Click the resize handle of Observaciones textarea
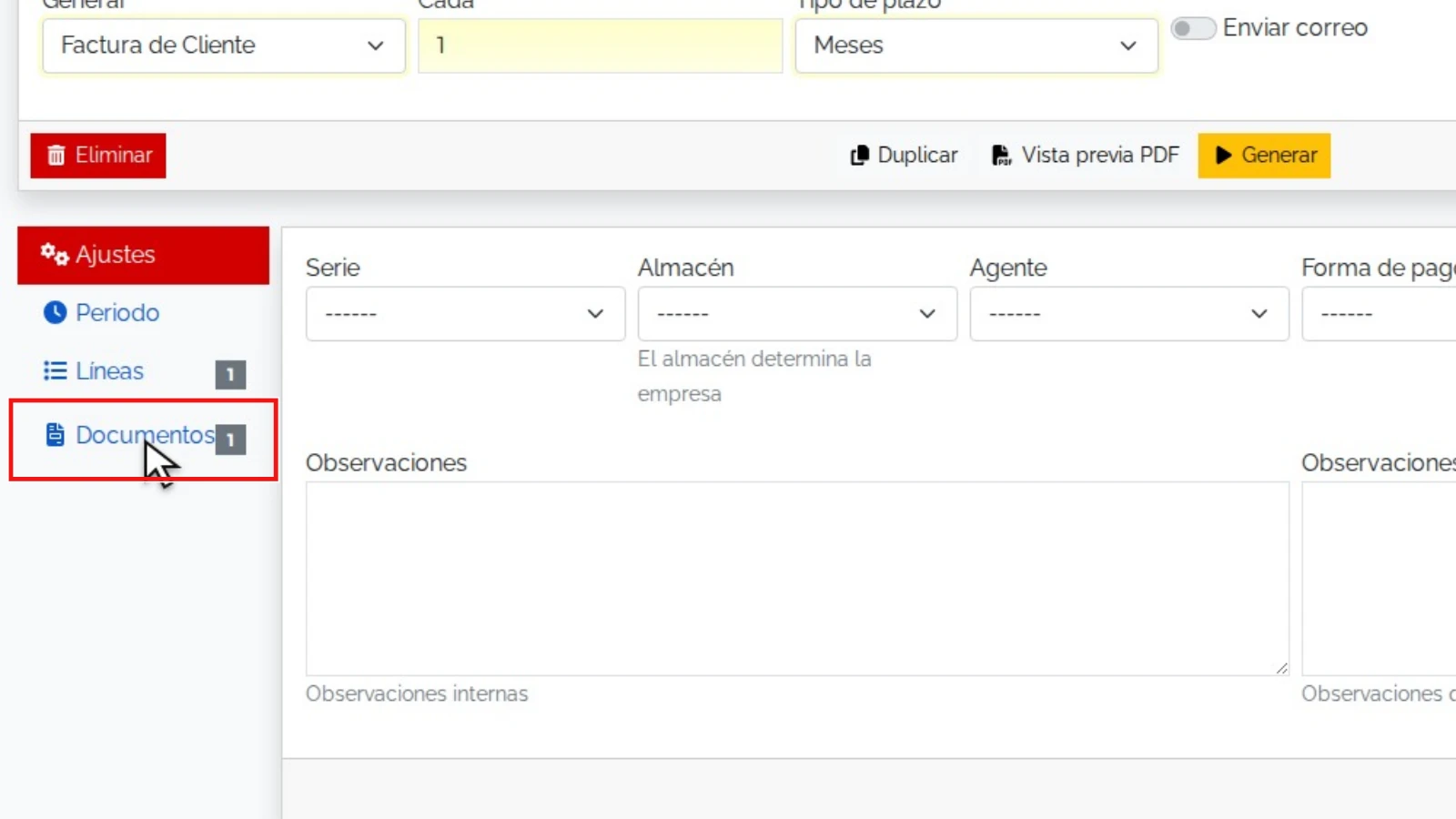Image resolution: width=1456 pixels, height=819 pixels. click(x=1281, y=668)
